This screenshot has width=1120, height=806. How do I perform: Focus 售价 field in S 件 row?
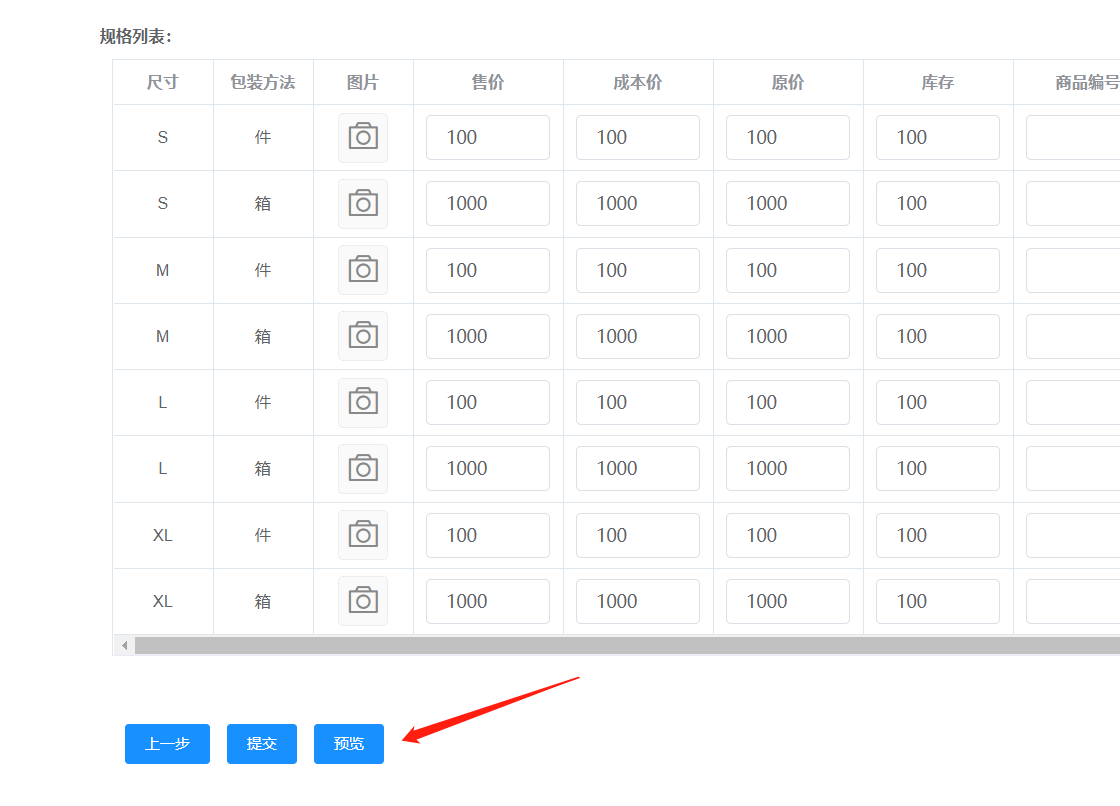pyautogui.click(x=488, y=137)
